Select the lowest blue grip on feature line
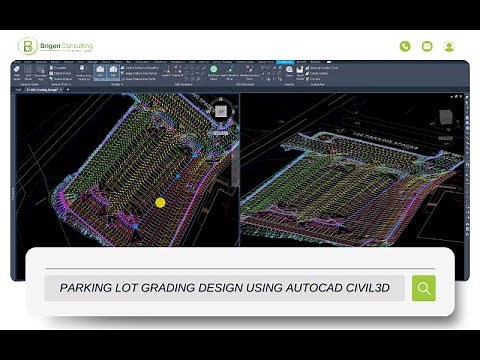Screen dimensions: 480x360 point(136,226)
